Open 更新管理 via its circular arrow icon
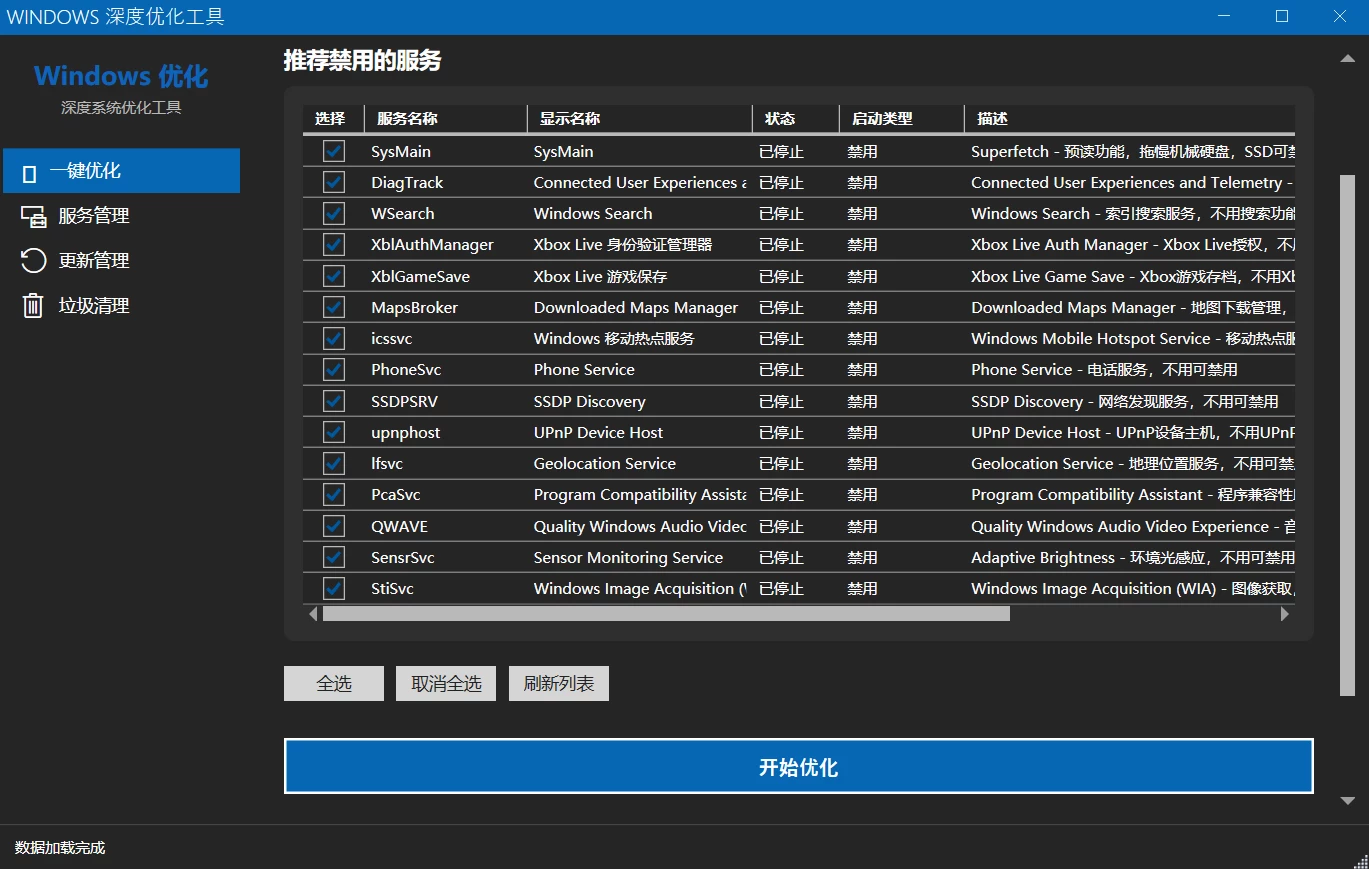This screenshot has height=869, width=1369. point(33,260)
